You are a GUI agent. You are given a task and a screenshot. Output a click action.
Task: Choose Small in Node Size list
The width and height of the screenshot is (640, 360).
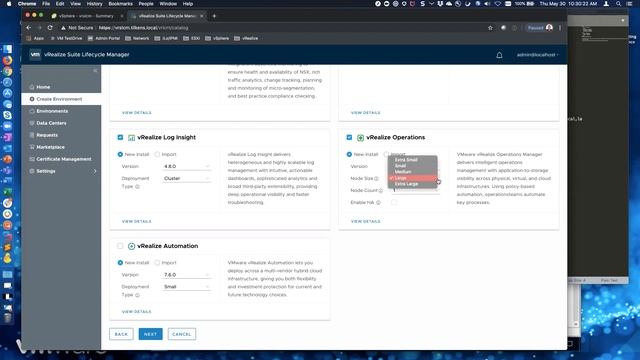click(412, 166)
